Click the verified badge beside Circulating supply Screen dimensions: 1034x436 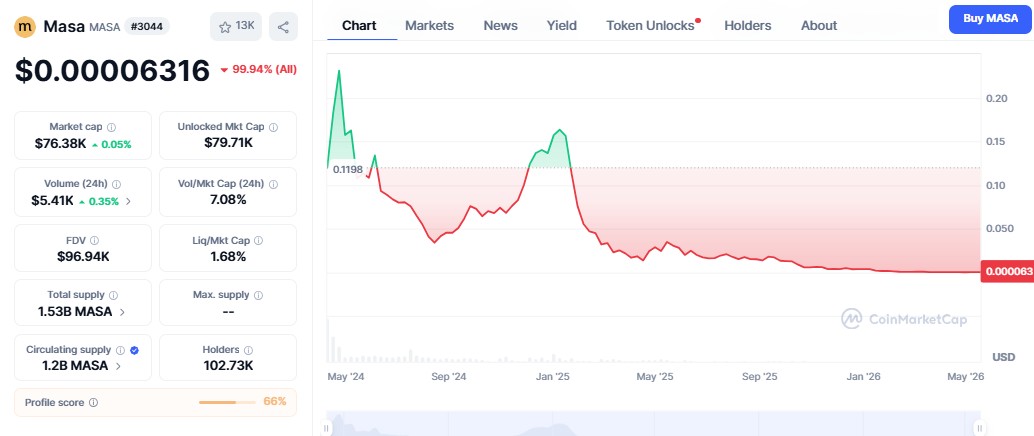tap(135, 350)
